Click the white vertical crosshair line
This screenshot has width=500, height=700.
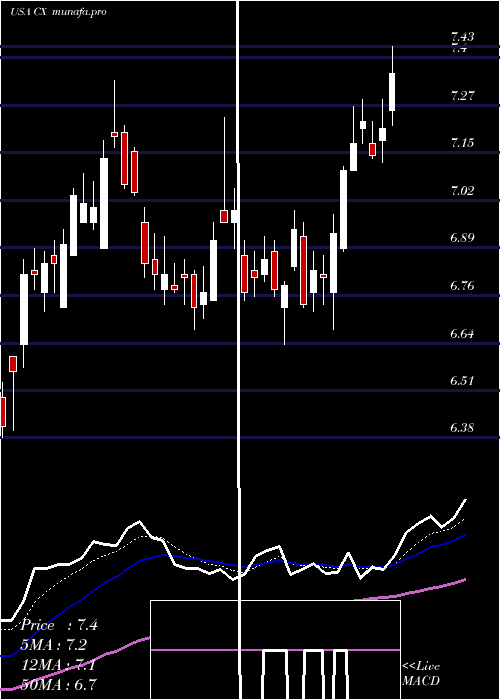(x=239, y=350)
